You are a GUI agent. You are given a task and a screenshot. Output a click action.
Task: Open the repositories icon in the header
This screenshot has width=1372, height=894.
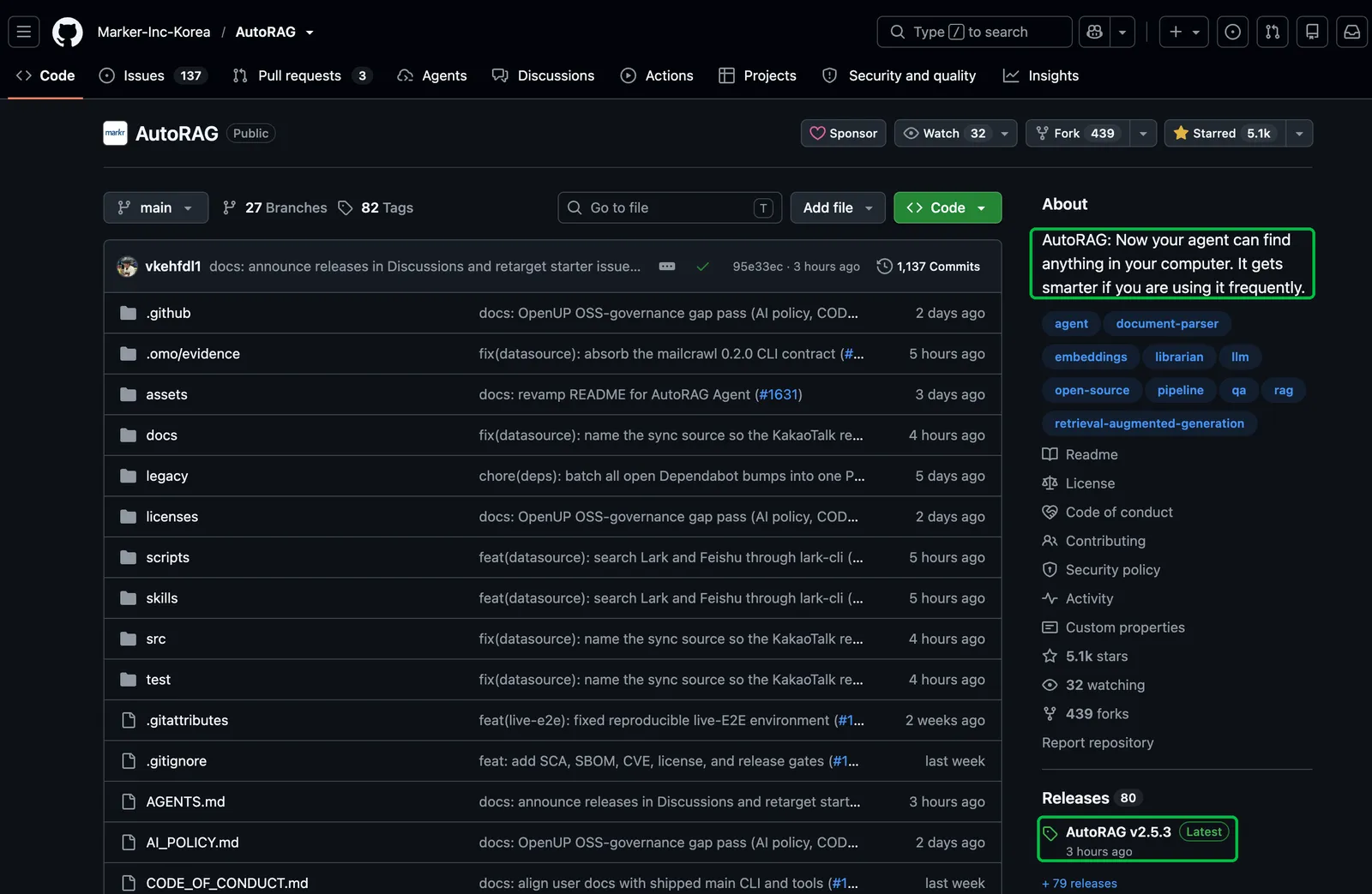point(1312,32)
